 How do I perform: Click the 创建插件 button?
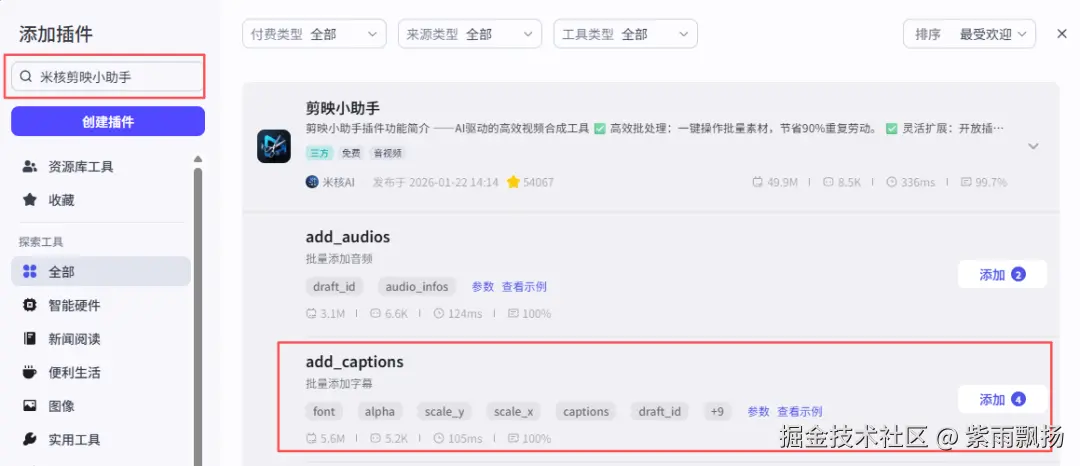[x=108, y=121]
